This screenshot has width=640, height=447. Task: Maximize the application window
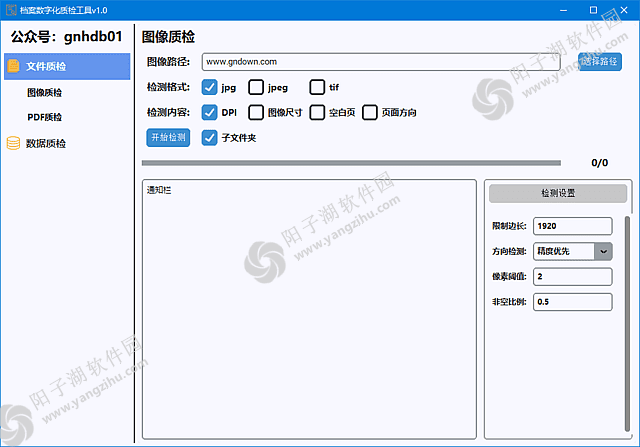click(x=593, y=10)
